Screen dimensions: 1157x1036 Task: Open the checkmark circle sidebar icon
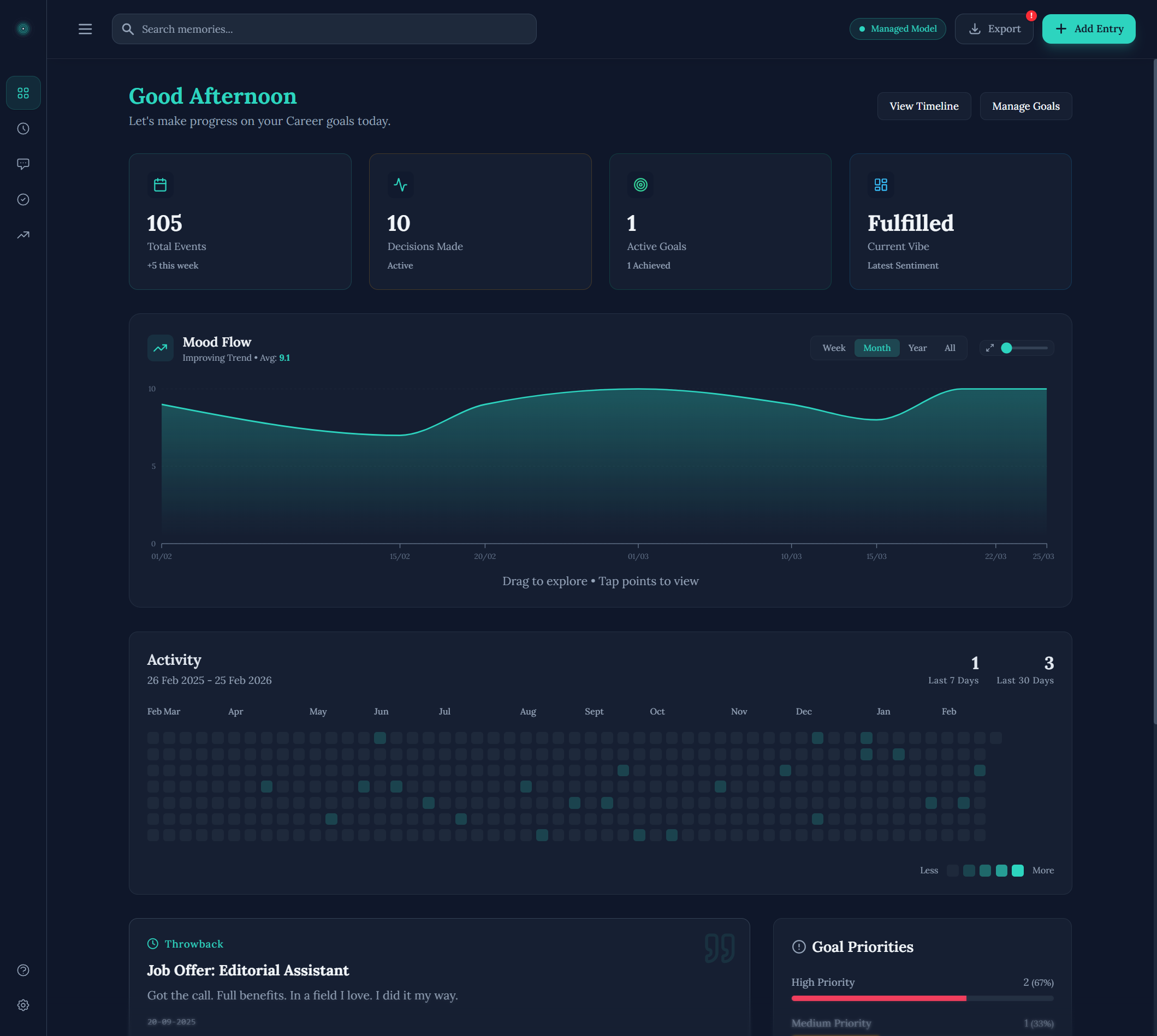coord(23,199)
